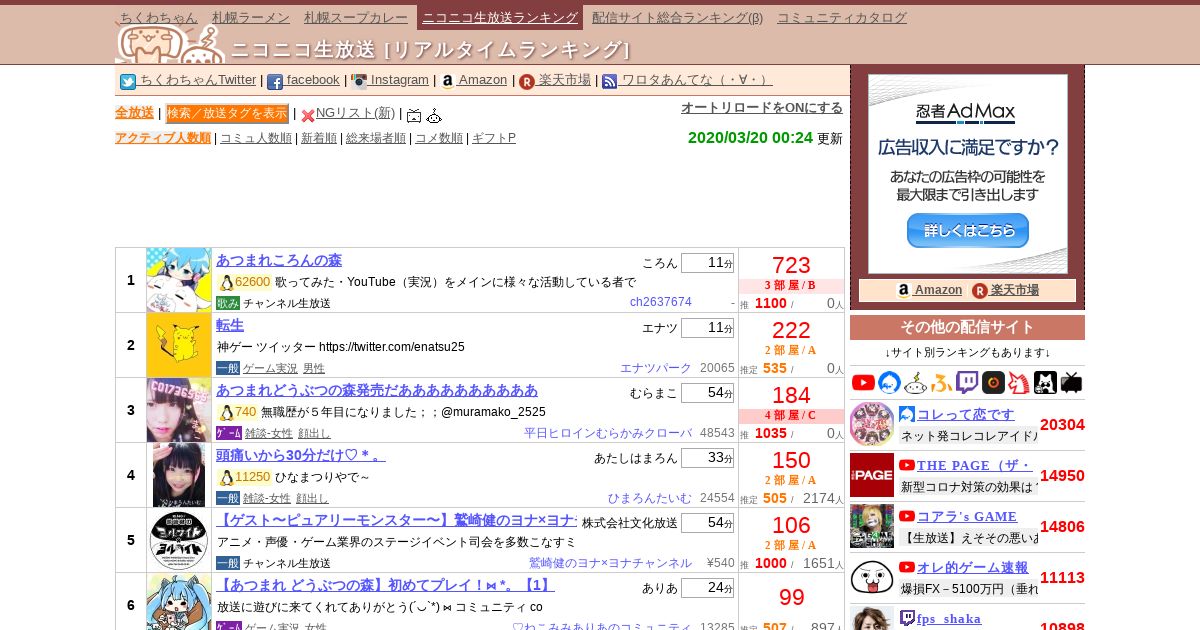Sort by 新着順
The image size is (1200, 630).
click(x=319, y=138)
